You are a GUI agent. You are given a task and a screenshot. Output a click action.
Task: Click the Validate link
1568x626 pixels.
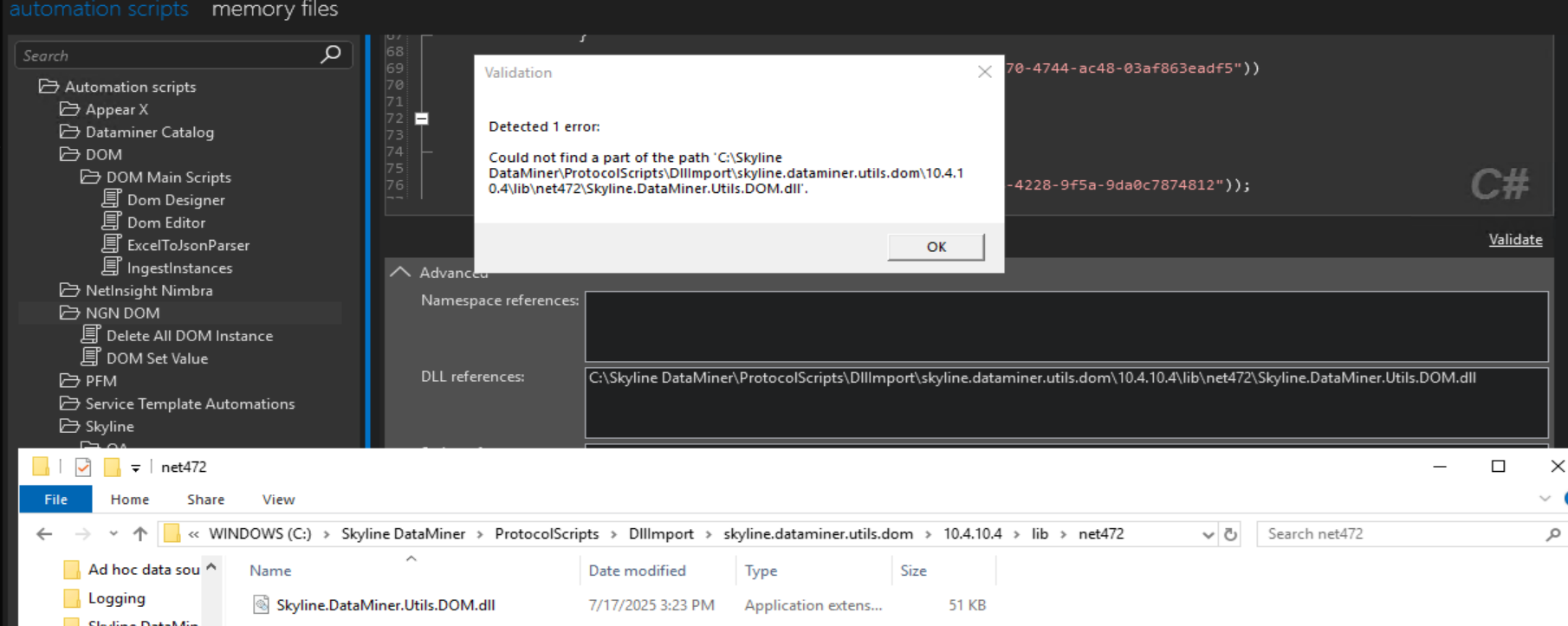click(x=1515, y=240)
